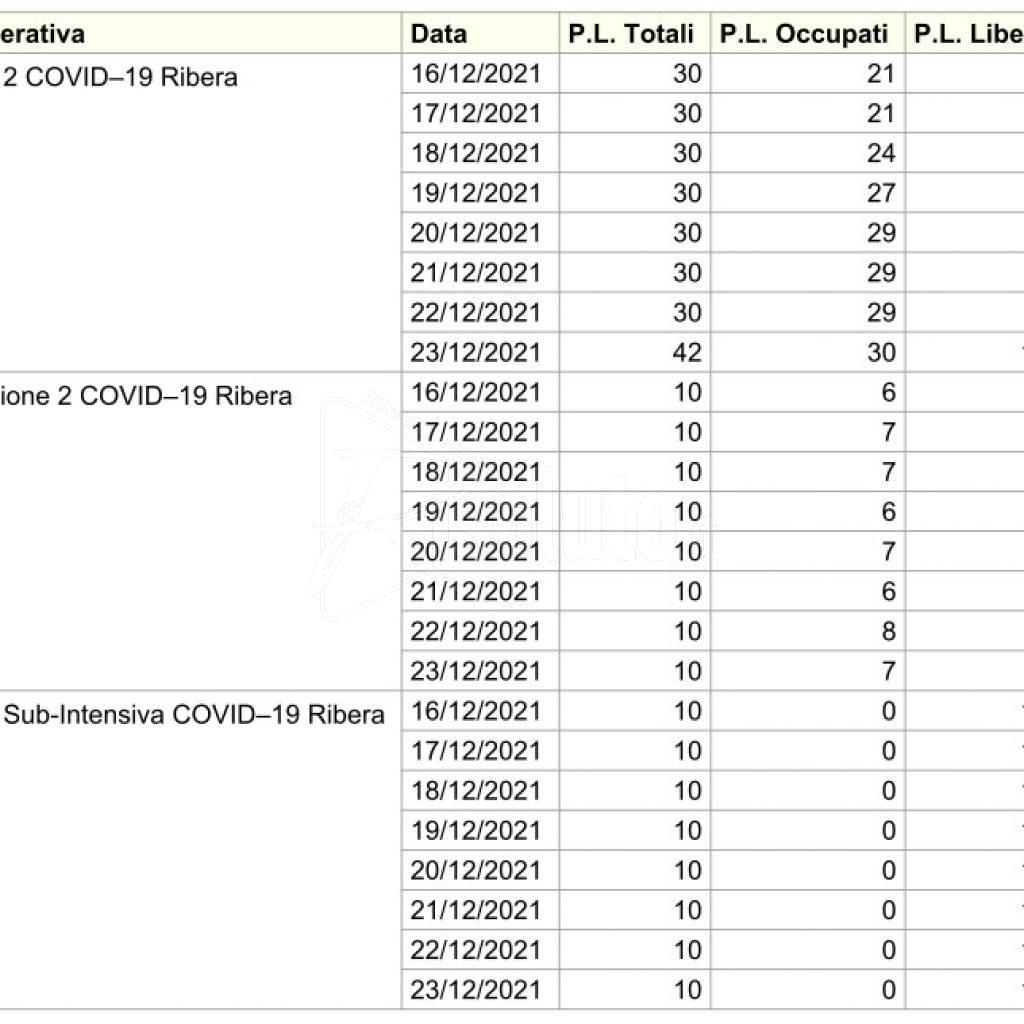Select 20/12/2021 in the Sub-Intensiva section
The height and width of the screenshot is (1024, 1024).
[x=475, y=871]
